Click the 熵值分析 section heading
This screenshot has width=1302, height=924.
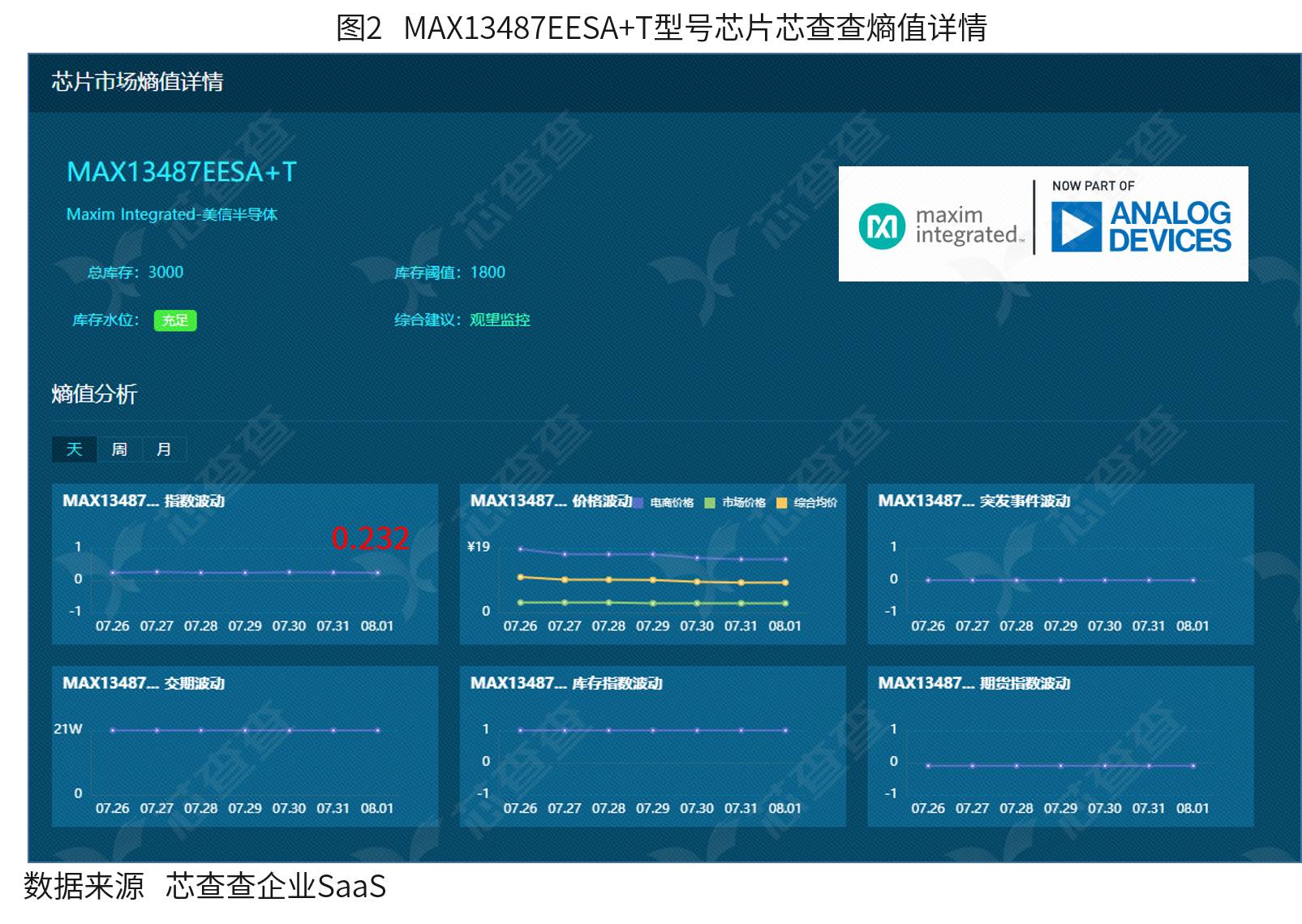[94, 394]
